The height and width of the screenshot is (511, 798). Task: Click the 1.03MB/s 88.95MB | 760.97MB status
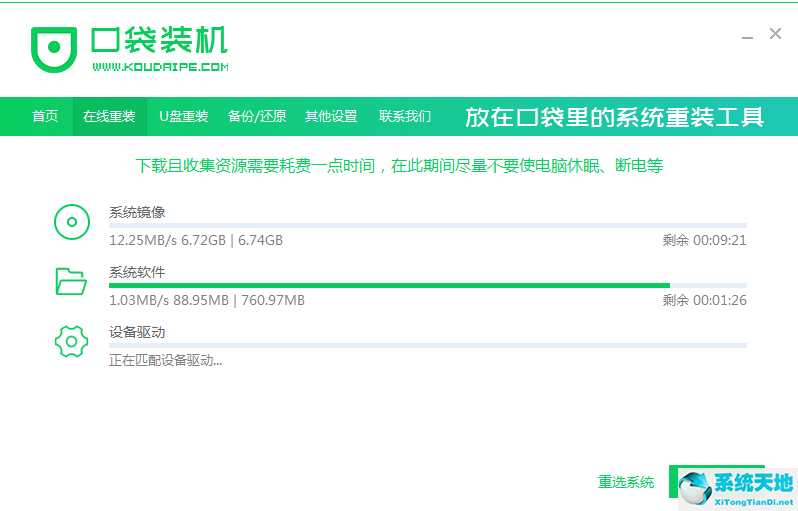(x=207, y=300)
